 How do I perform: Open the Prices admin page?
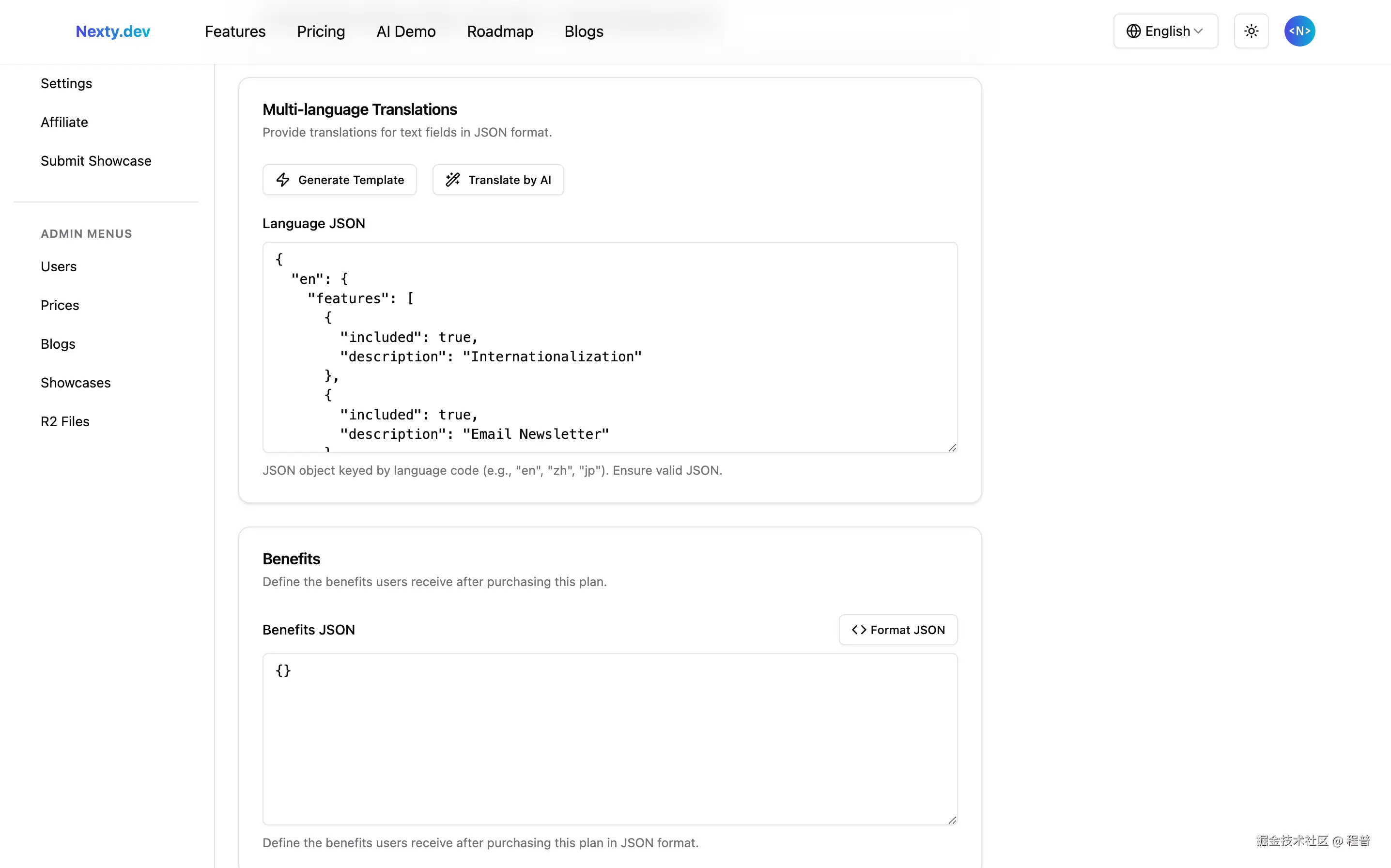pyautogui.click(x=60, y=305)
